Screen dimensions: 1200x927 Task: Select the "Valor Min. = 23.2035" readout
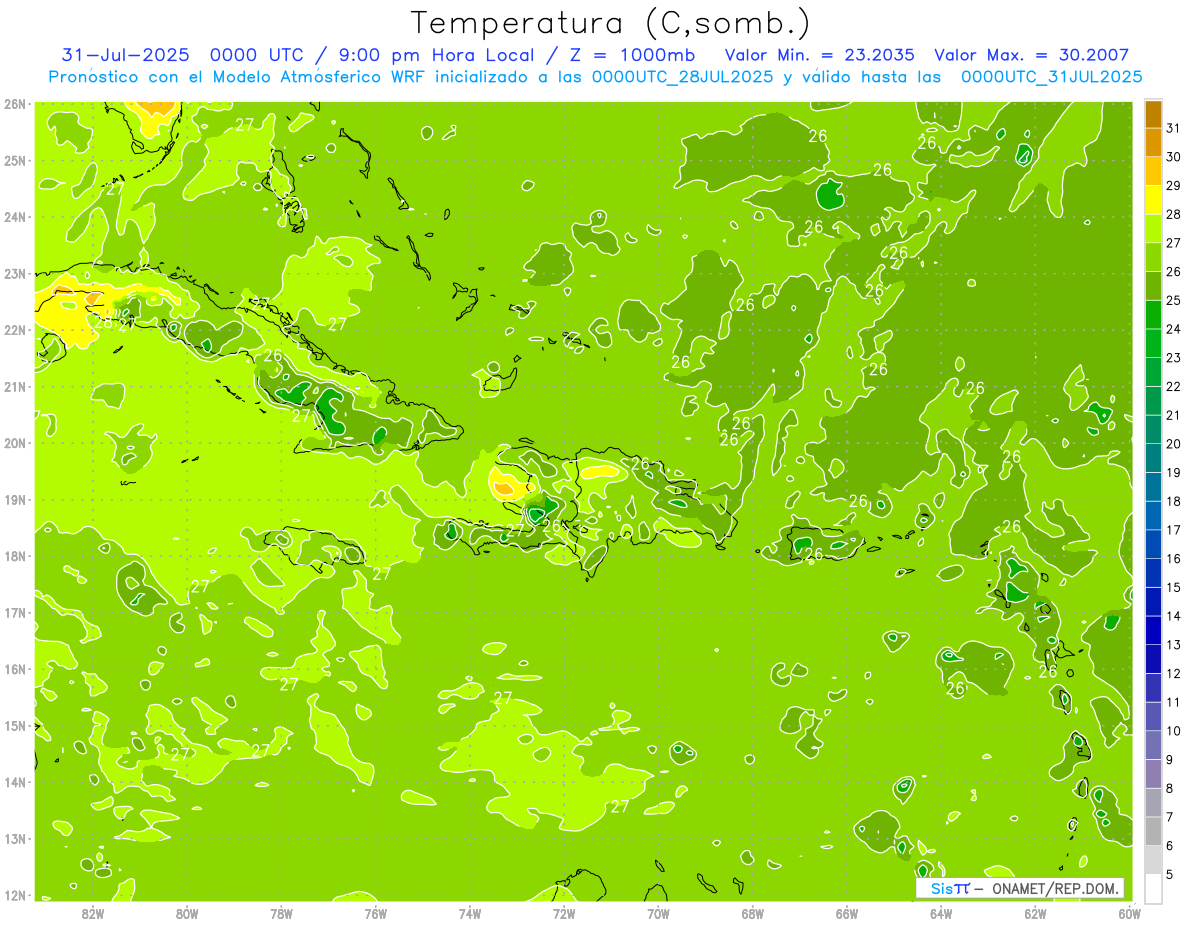[x=822, y=55]
